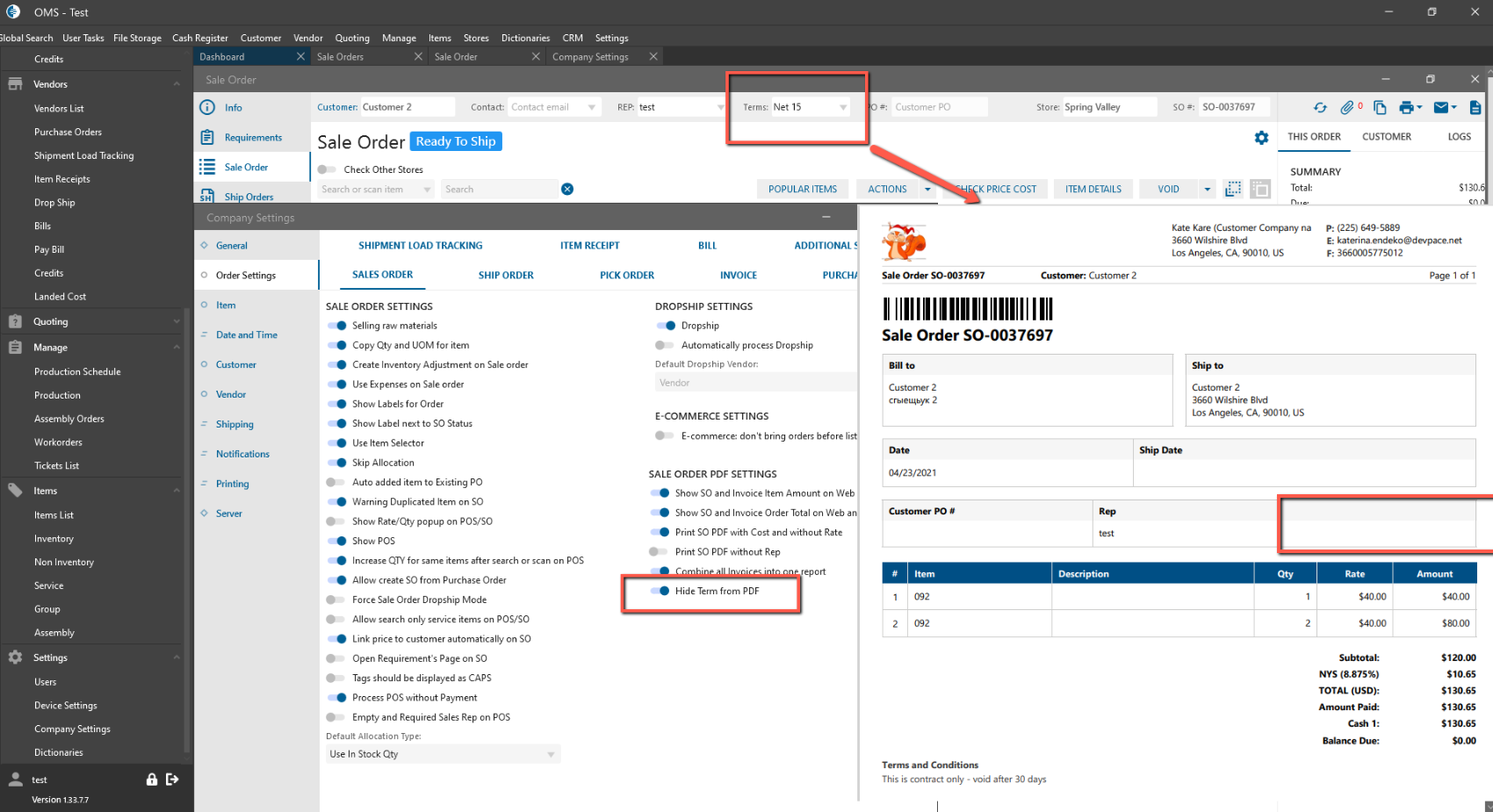Screen dimensions: 1493x812
Task: Click the POPULAR ITEMS button
Action: click(x=802, y=189)
